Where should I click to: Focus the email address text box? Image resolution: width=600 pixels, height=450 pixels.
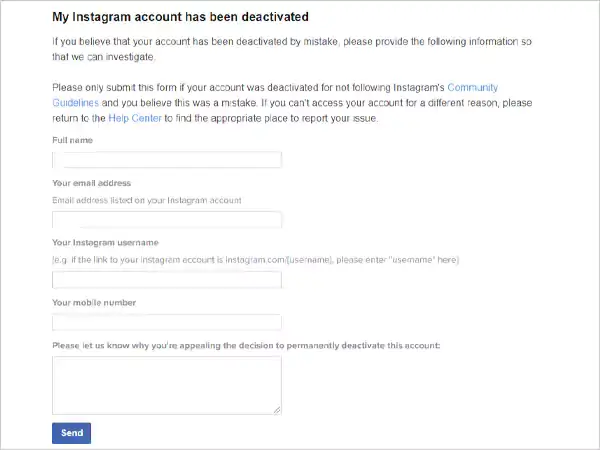167,220
